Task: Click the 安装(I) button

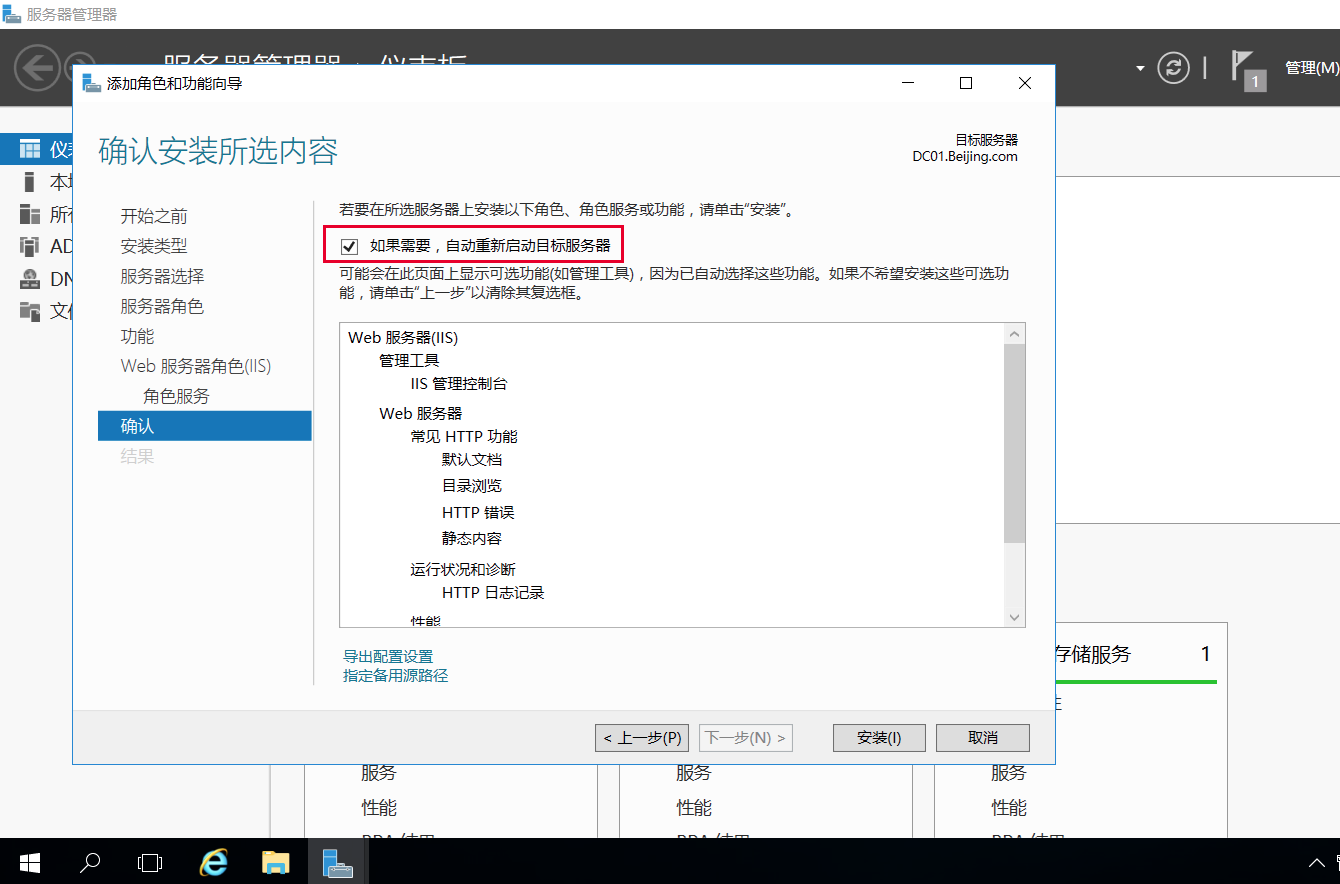Action: [879, 738]
